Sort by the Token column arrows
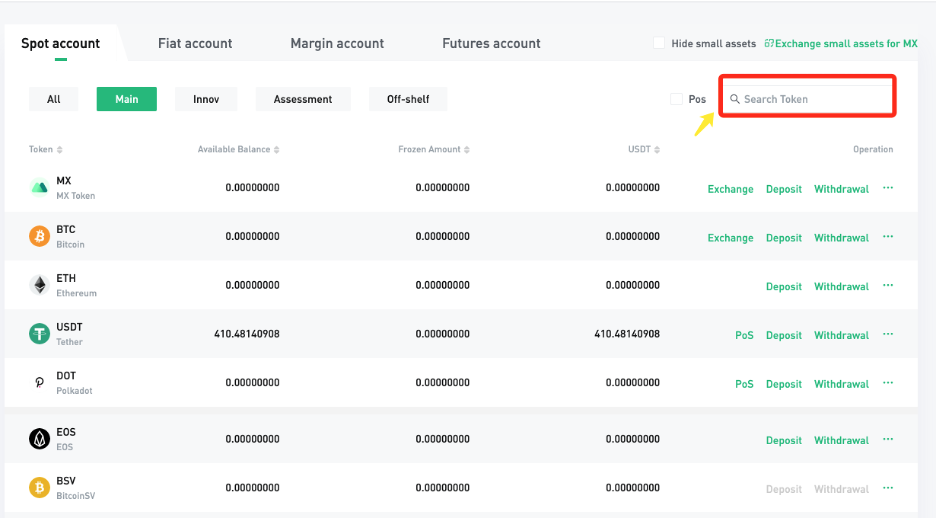Screen dimensions: 936x518 coord(60,150)
